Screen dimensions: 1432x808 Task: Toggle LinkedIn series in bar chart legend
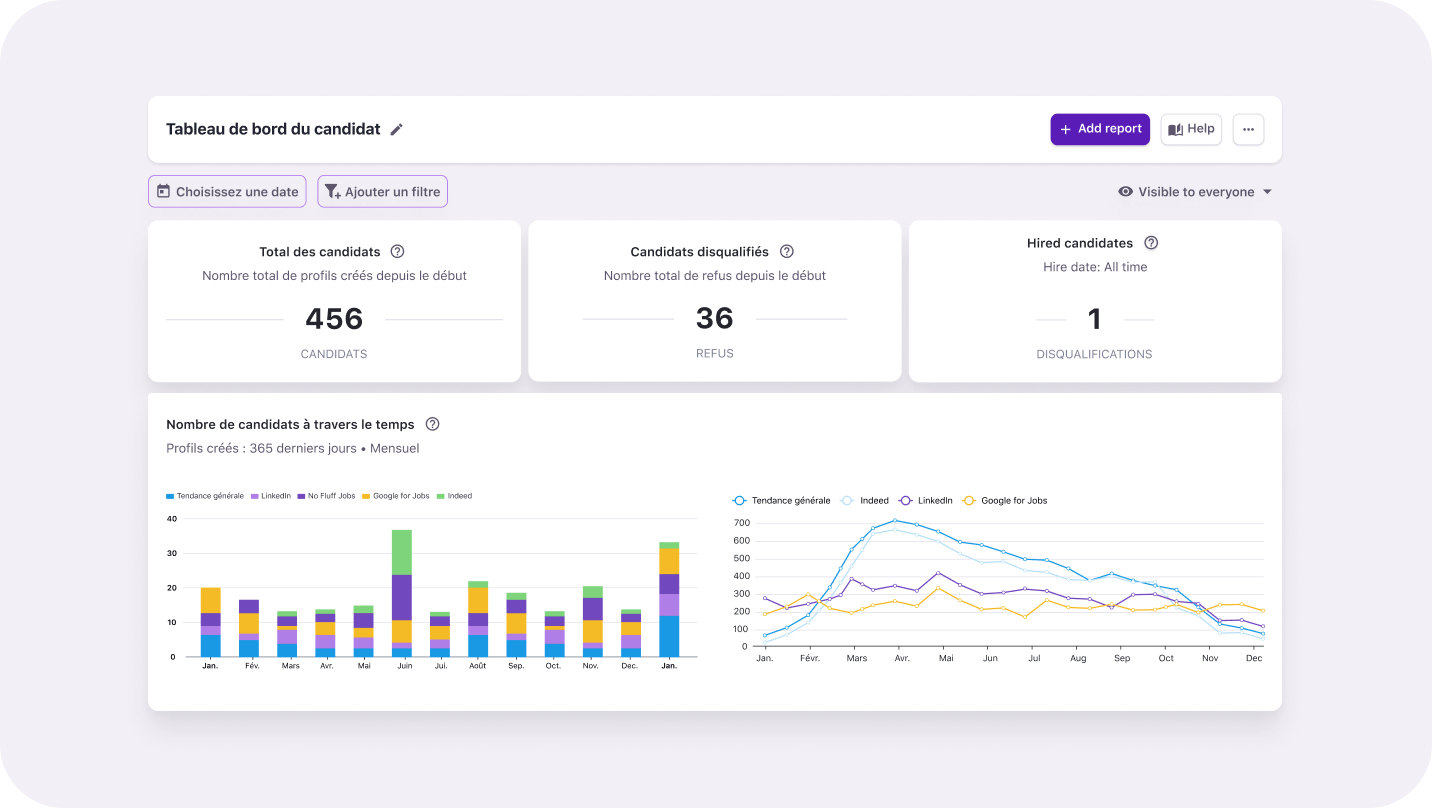click(270, 496)
